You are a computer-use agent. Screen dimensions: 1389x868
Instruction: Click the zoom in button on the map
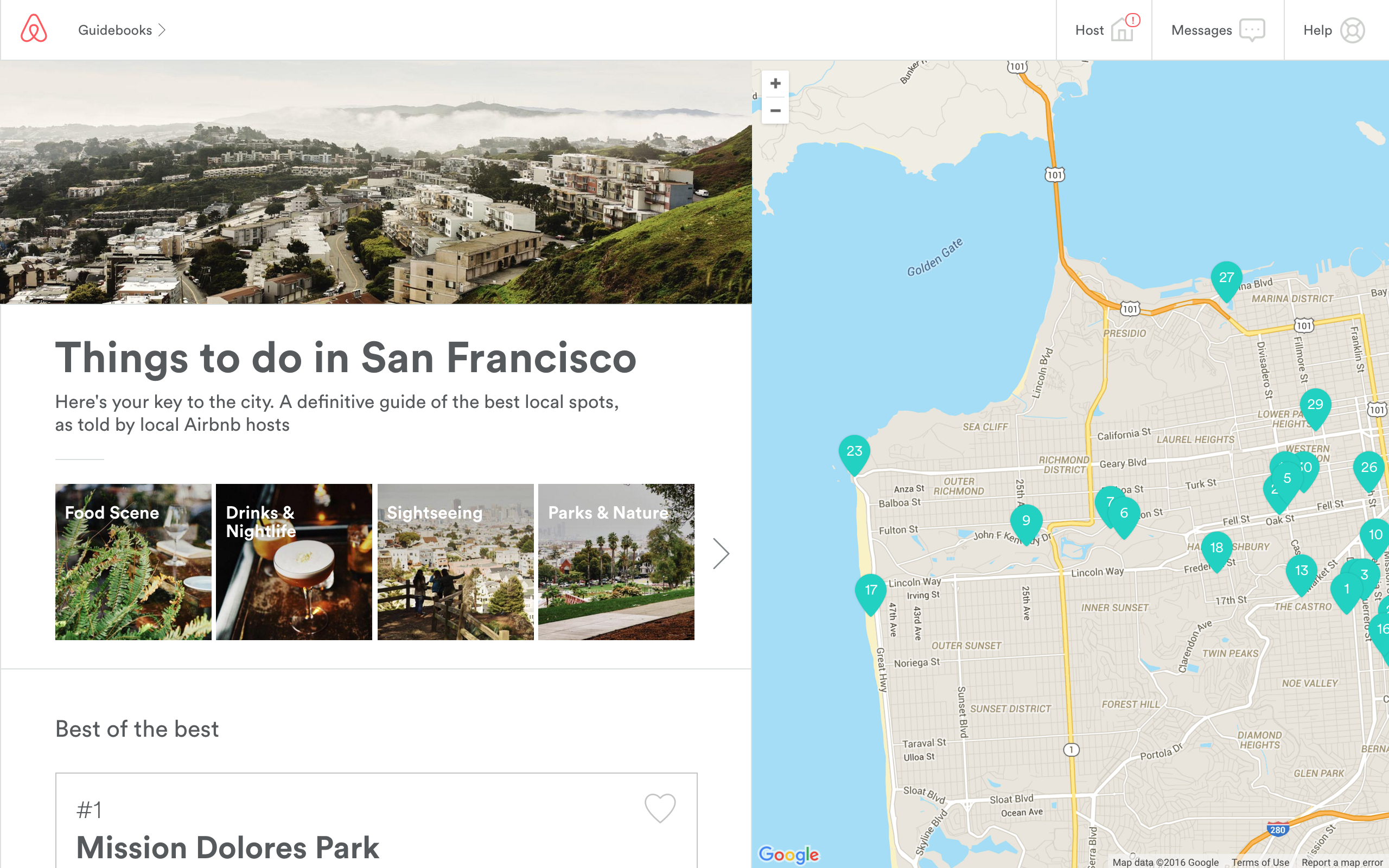(775, 82)
